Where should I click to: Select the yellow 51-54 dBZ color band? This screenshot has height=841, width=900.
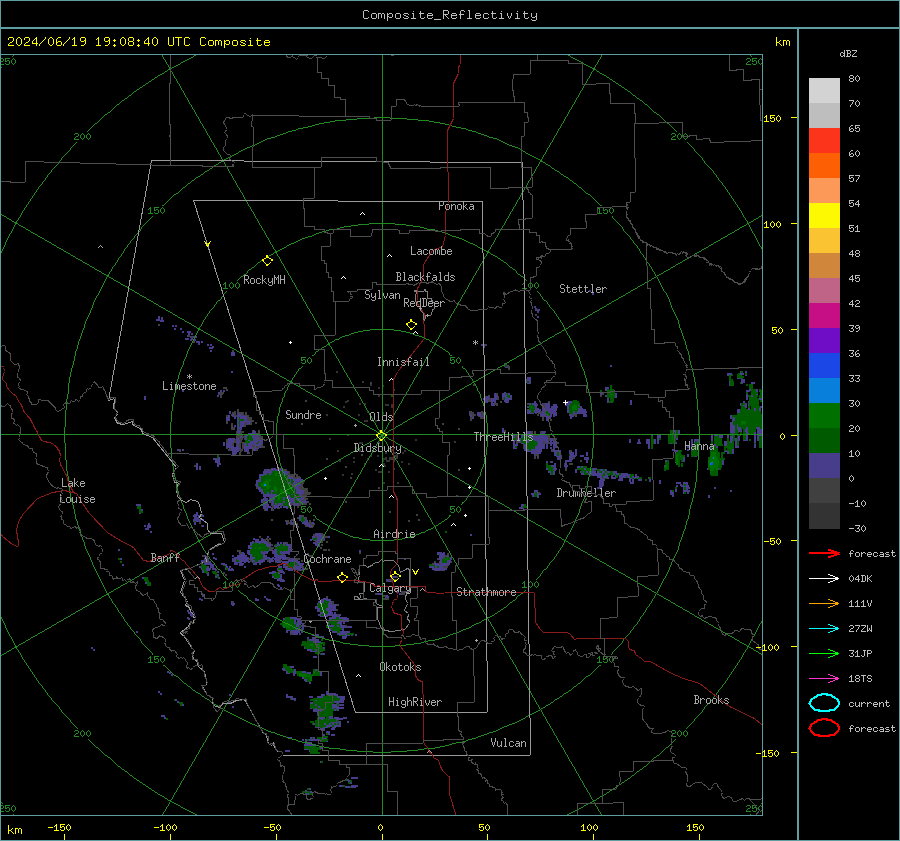[824, 216]
